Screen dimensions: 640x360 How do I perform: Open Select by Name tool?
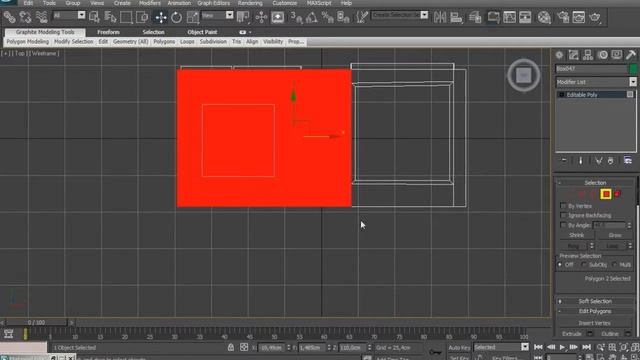pyautogui.click(x=110, y=17)
